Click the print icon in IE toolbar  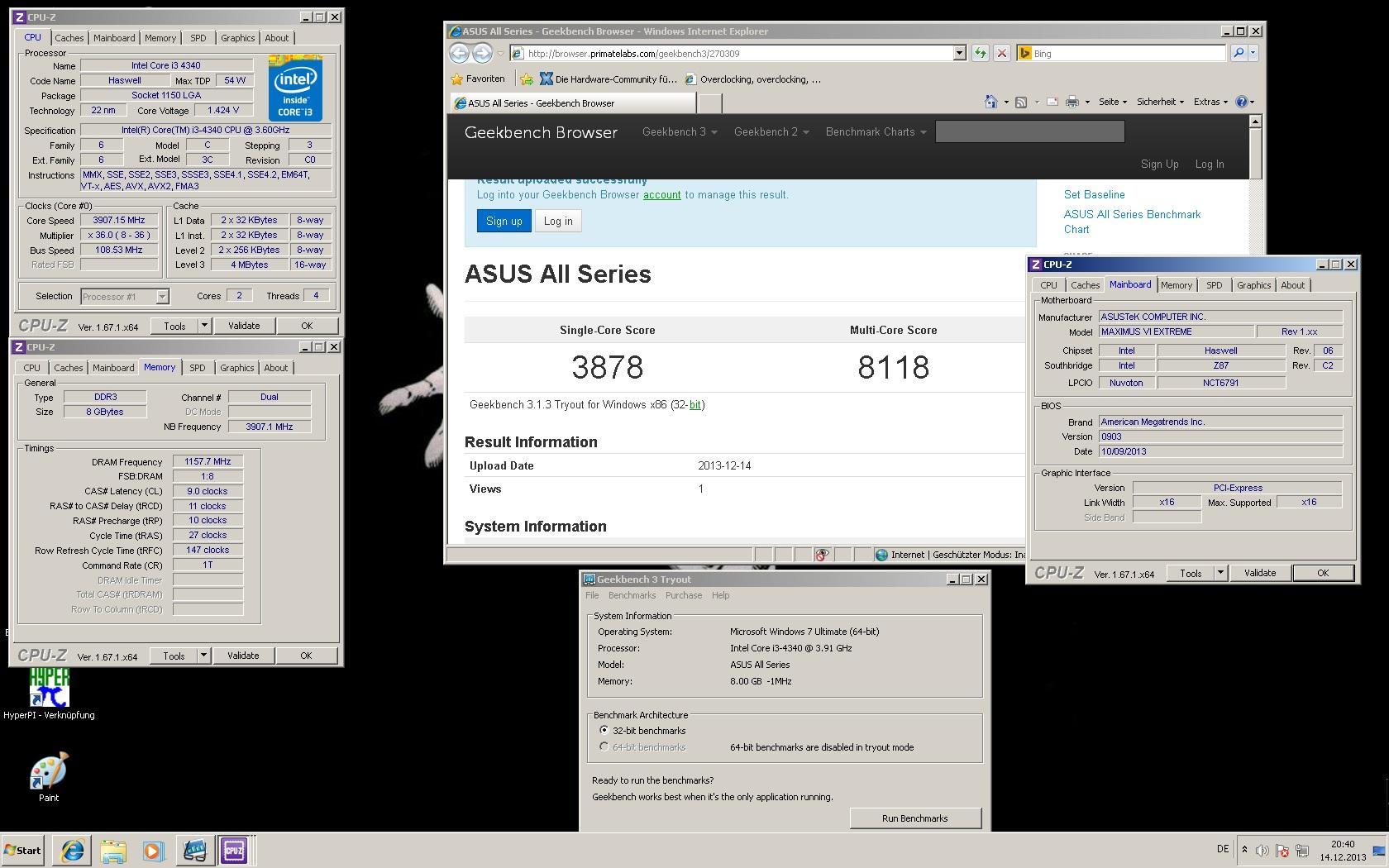1072,102
